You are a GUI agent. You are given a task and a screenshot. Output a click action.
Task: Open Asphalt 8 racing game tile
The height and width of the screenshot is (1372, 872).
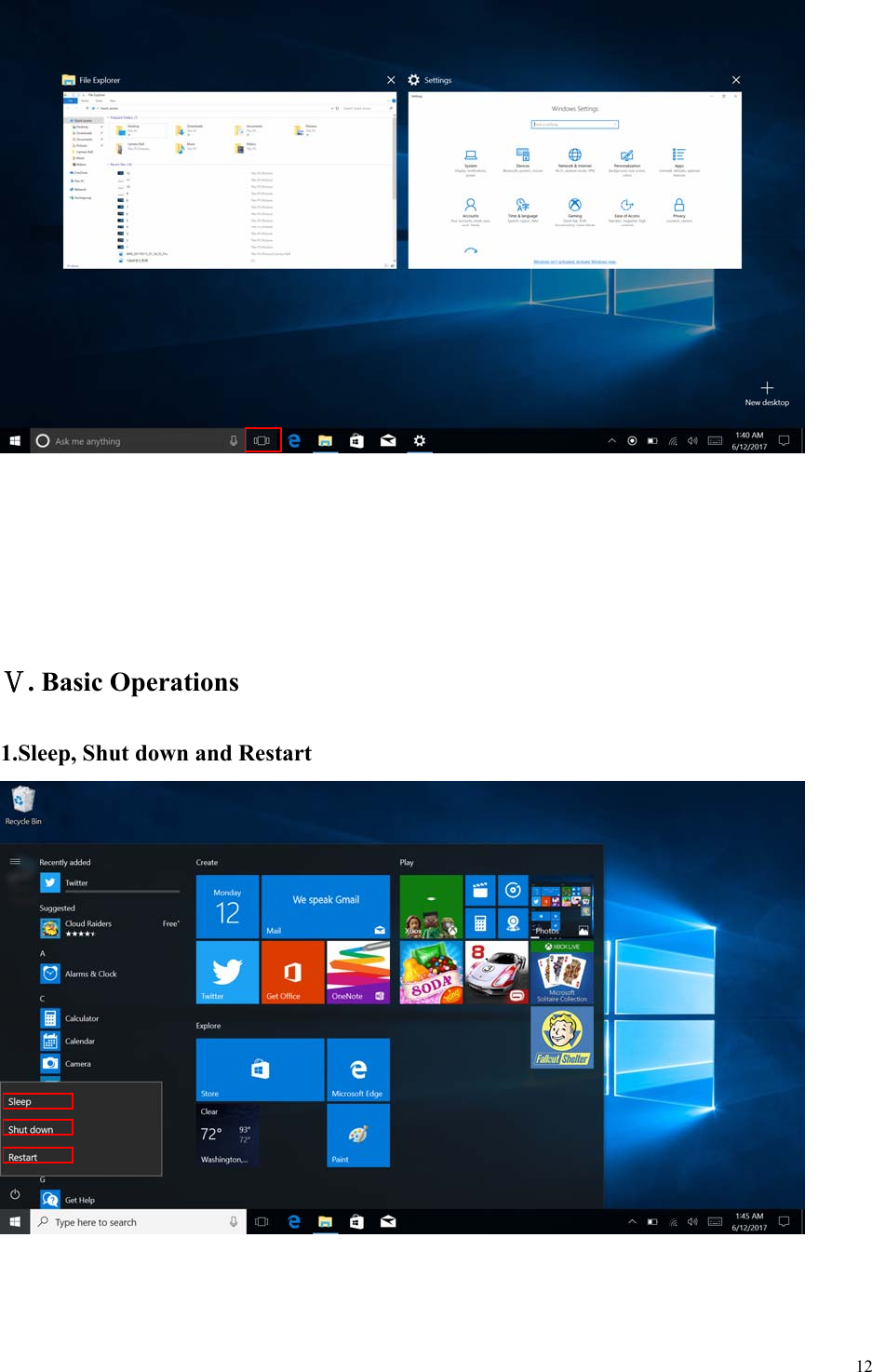(x=497, y=972)
